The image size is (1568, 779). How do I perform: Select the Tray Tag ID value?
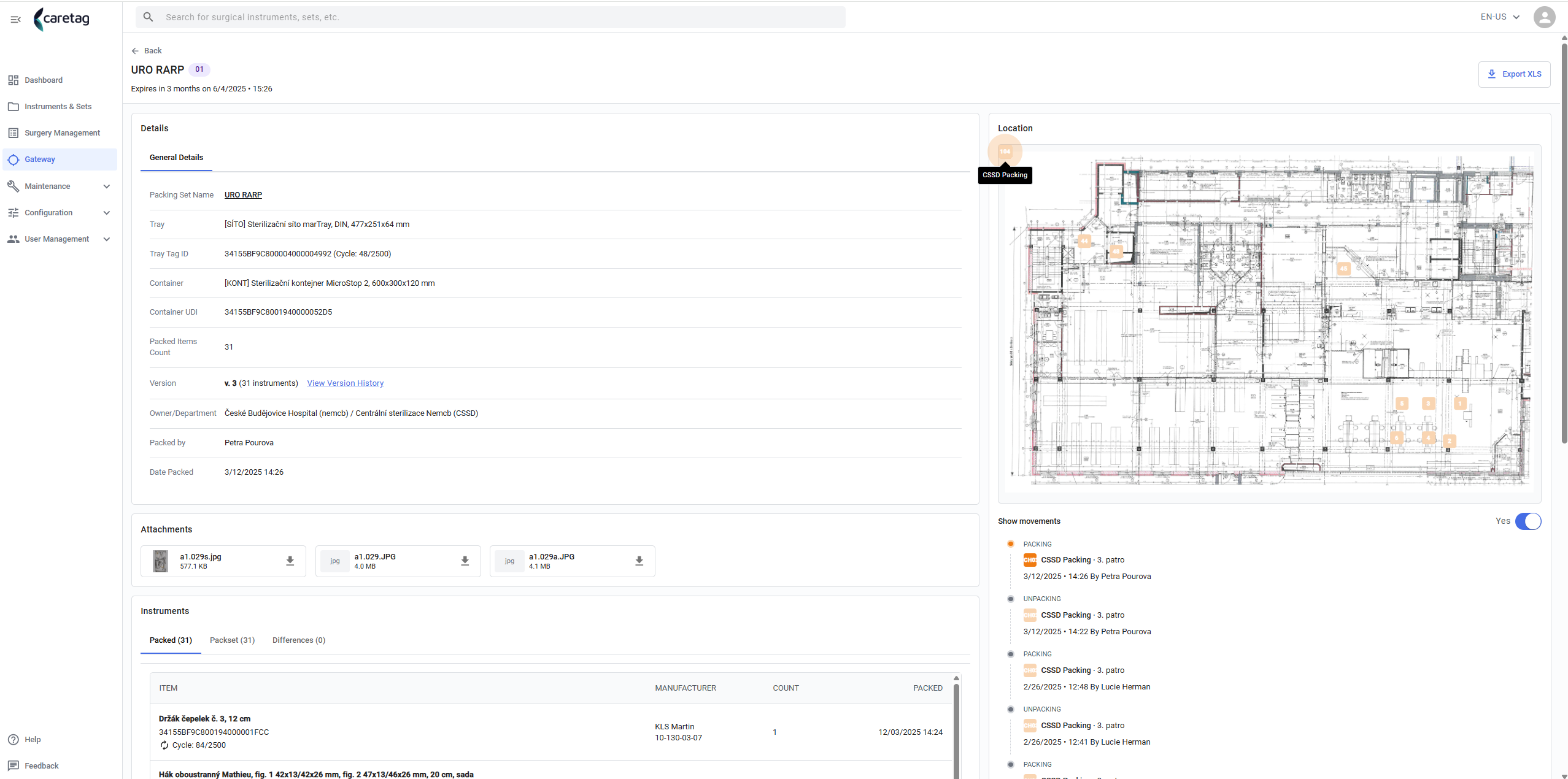pos(307,254)
